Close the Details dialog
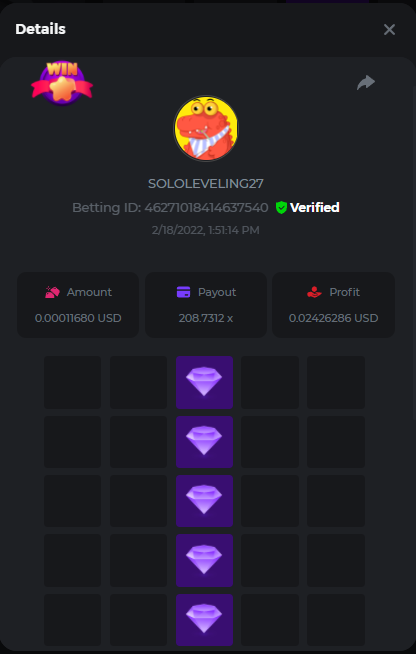This screenshot has height=654, width=416. pyautogui.click(x=389, y=30)
